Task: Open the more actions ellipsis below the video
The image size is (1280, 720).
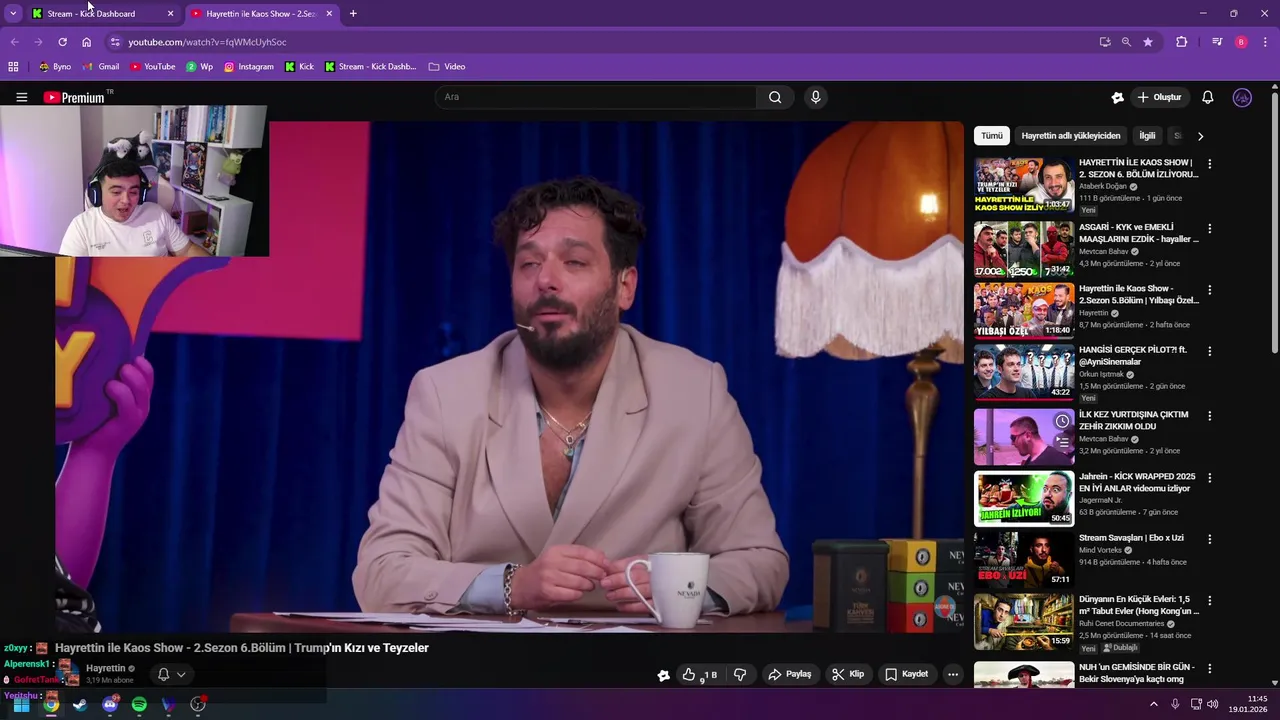Action: click(953, 675)
